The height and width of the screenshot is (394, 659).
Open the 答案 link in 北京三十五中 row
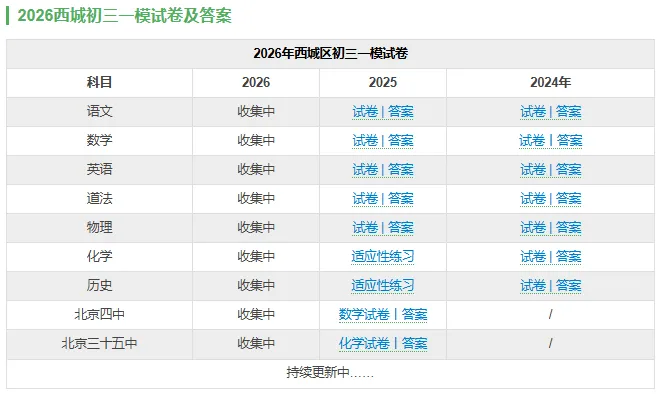(414, 344)
